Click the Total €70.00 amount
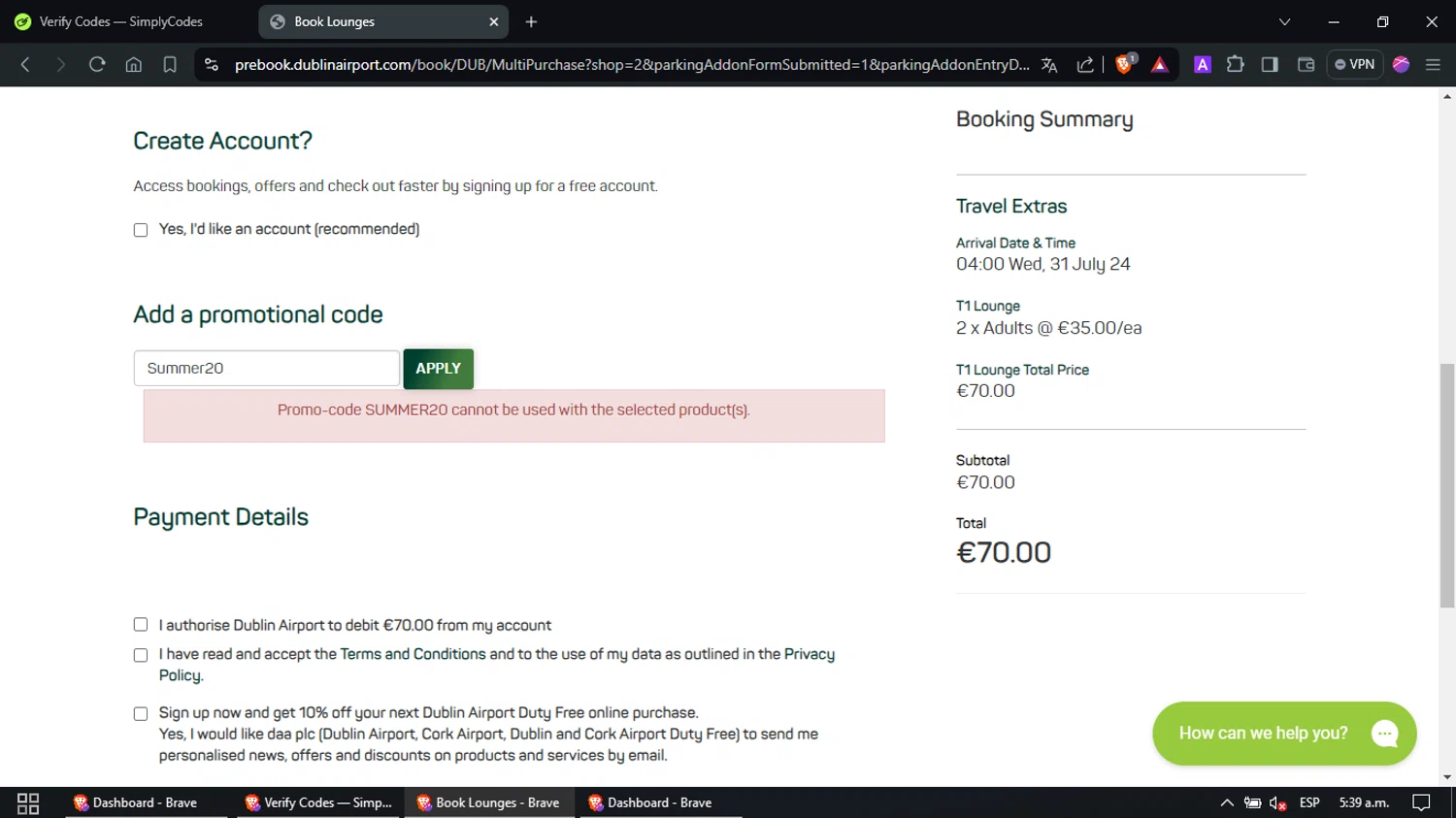1456x818 pixels. coord(1004,552)
